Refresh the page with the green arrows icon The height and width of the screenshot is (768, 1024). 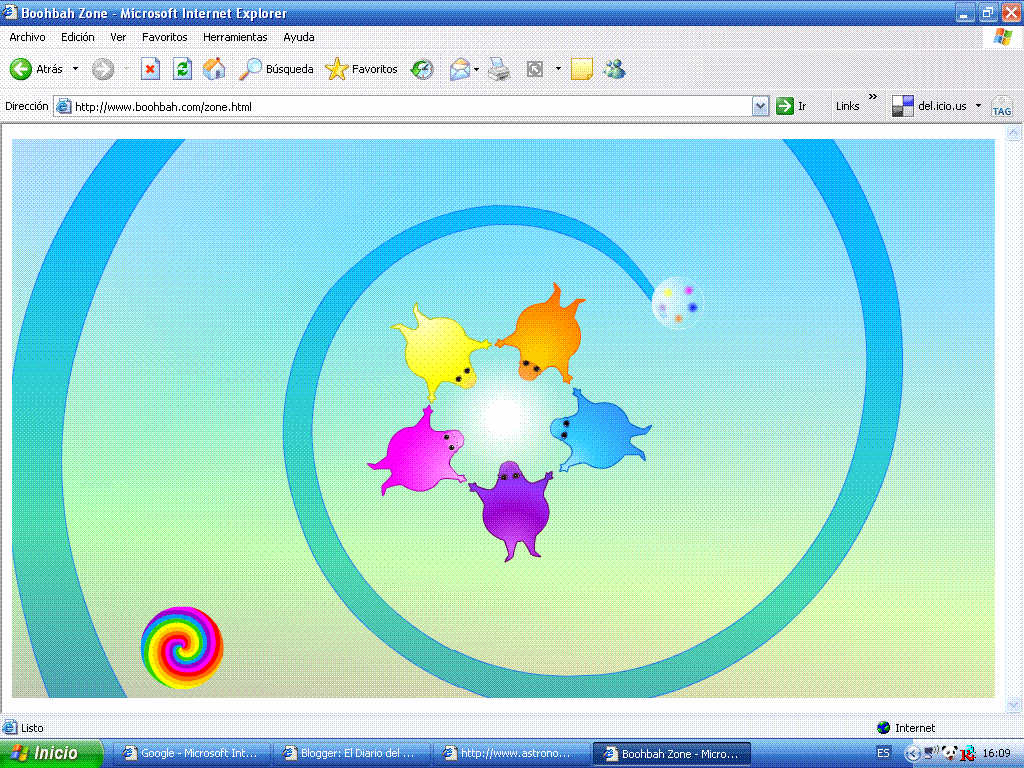coord(182,69)
